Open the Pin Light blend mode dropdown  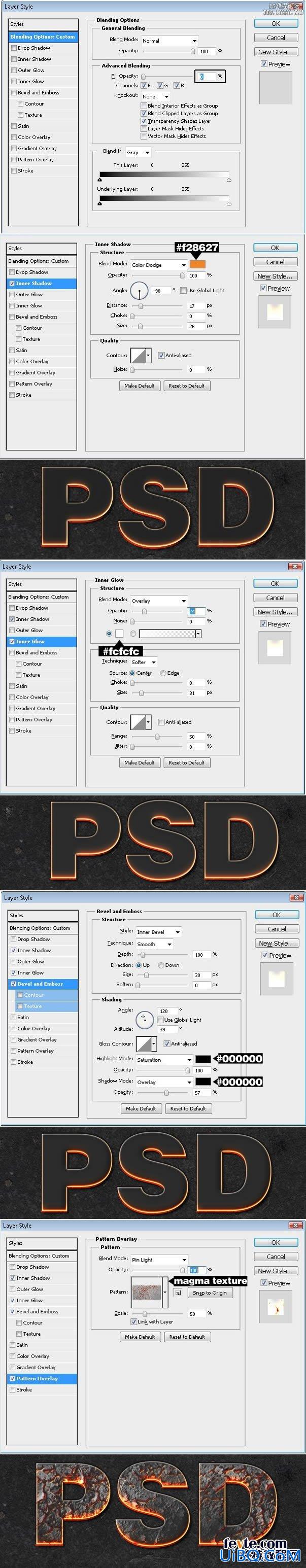tap(159, 1260)
